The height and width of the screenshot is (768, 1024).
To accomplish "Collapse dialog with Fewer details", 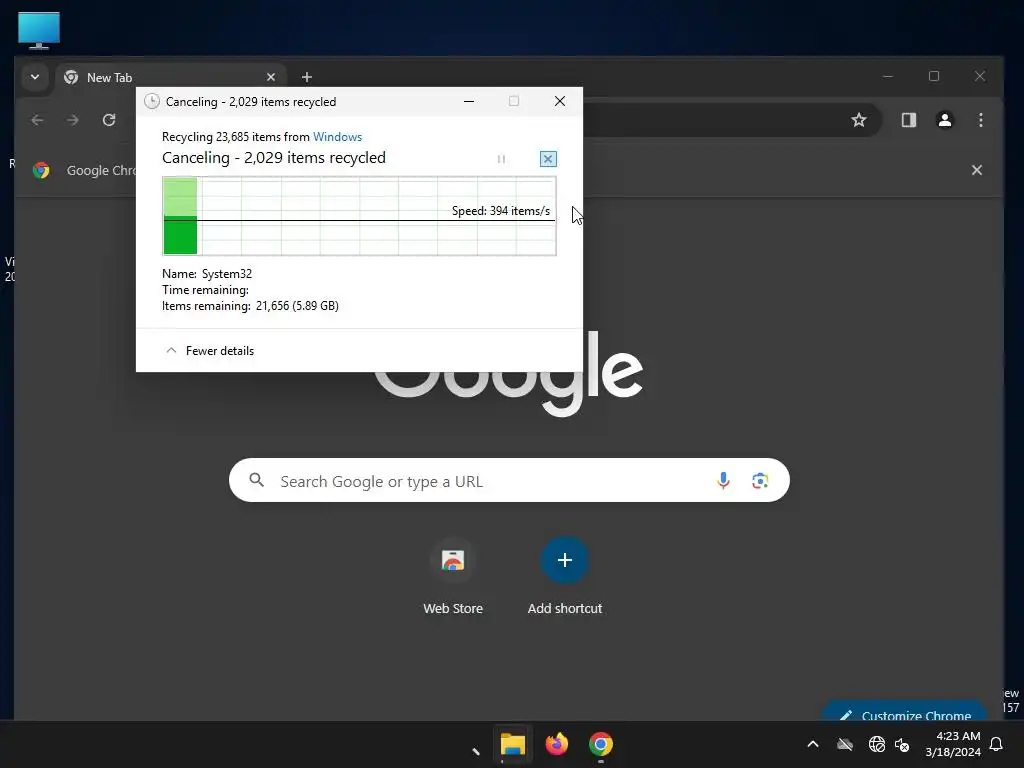I will (x=210, y=351).
